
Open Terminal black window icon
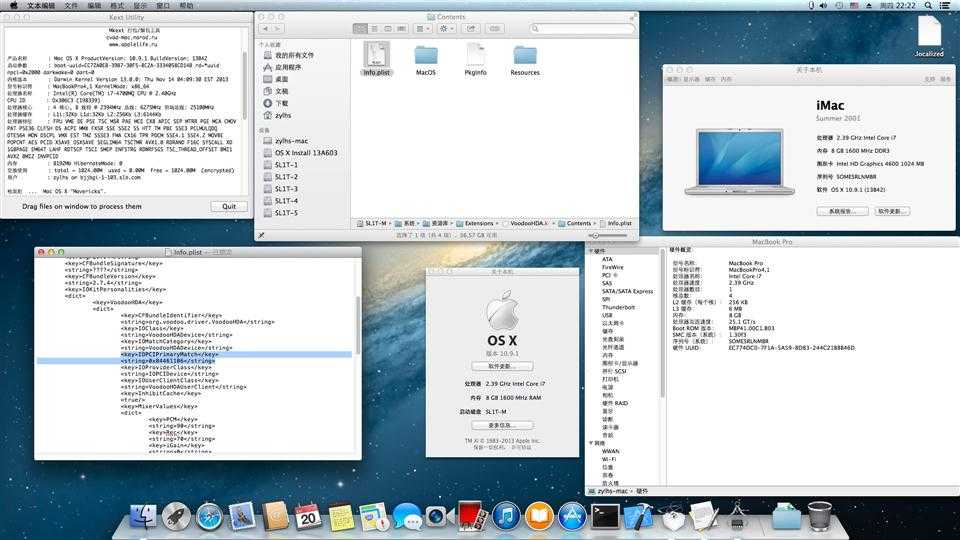coord(605,516)
